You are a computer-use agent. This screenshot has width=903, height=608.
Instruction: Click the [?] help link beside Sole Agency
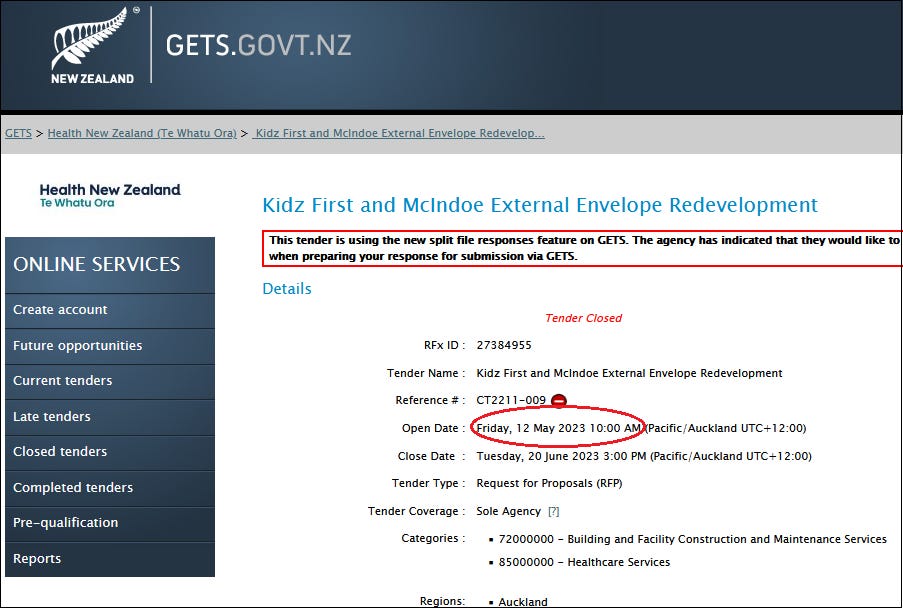coord(553,511)
